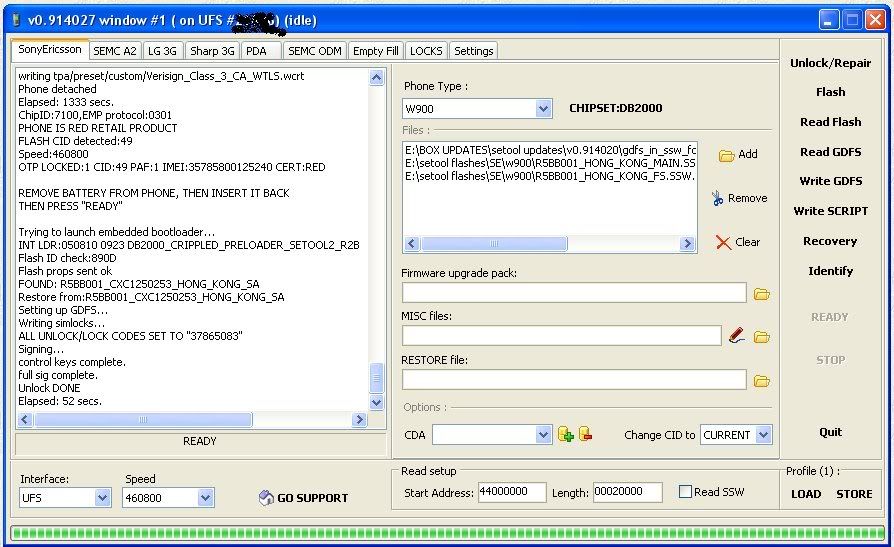Click the Write SCRIPT button
The width and height of the screenshot is (894, 547).
coord(830,211)
